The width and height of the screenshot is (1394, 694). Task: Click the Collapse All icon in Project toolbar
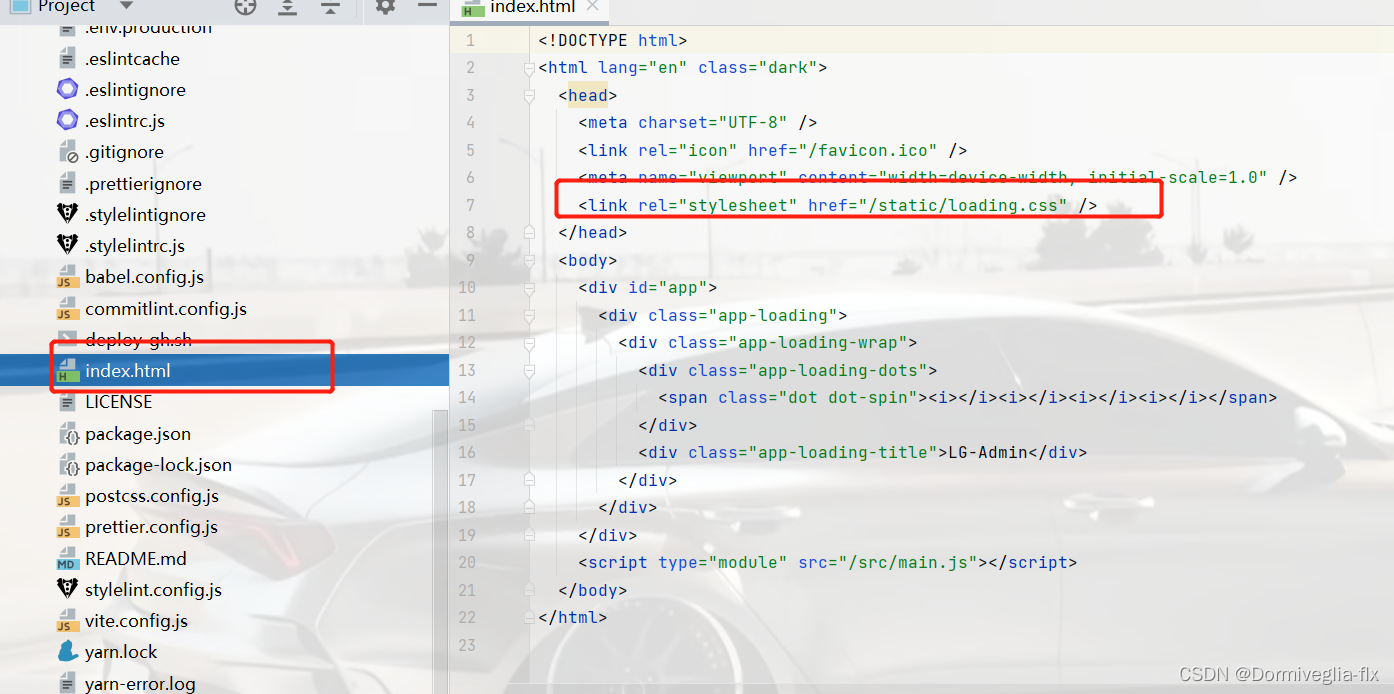[331, 7]
